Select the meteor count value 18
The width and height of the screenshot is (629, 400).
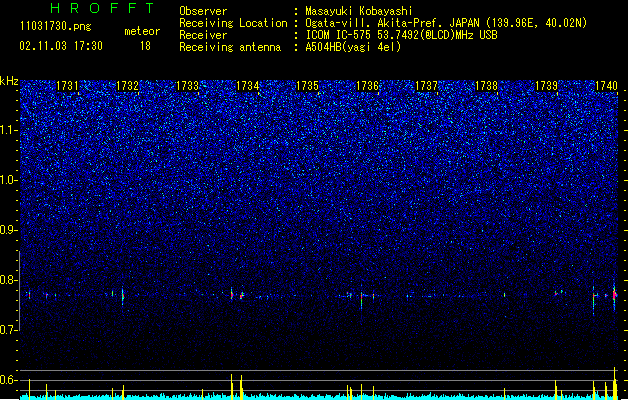pos(145,46)
